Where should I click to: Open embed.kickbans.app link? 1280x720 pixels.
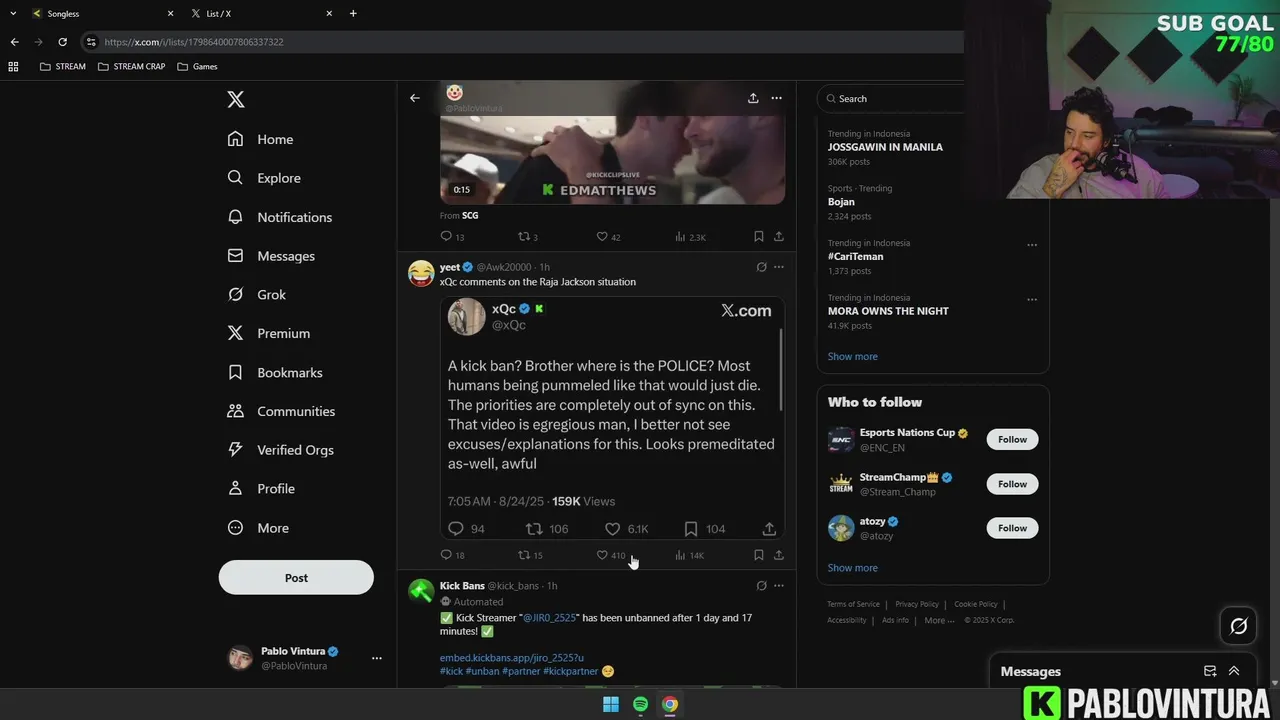(511, 658)
